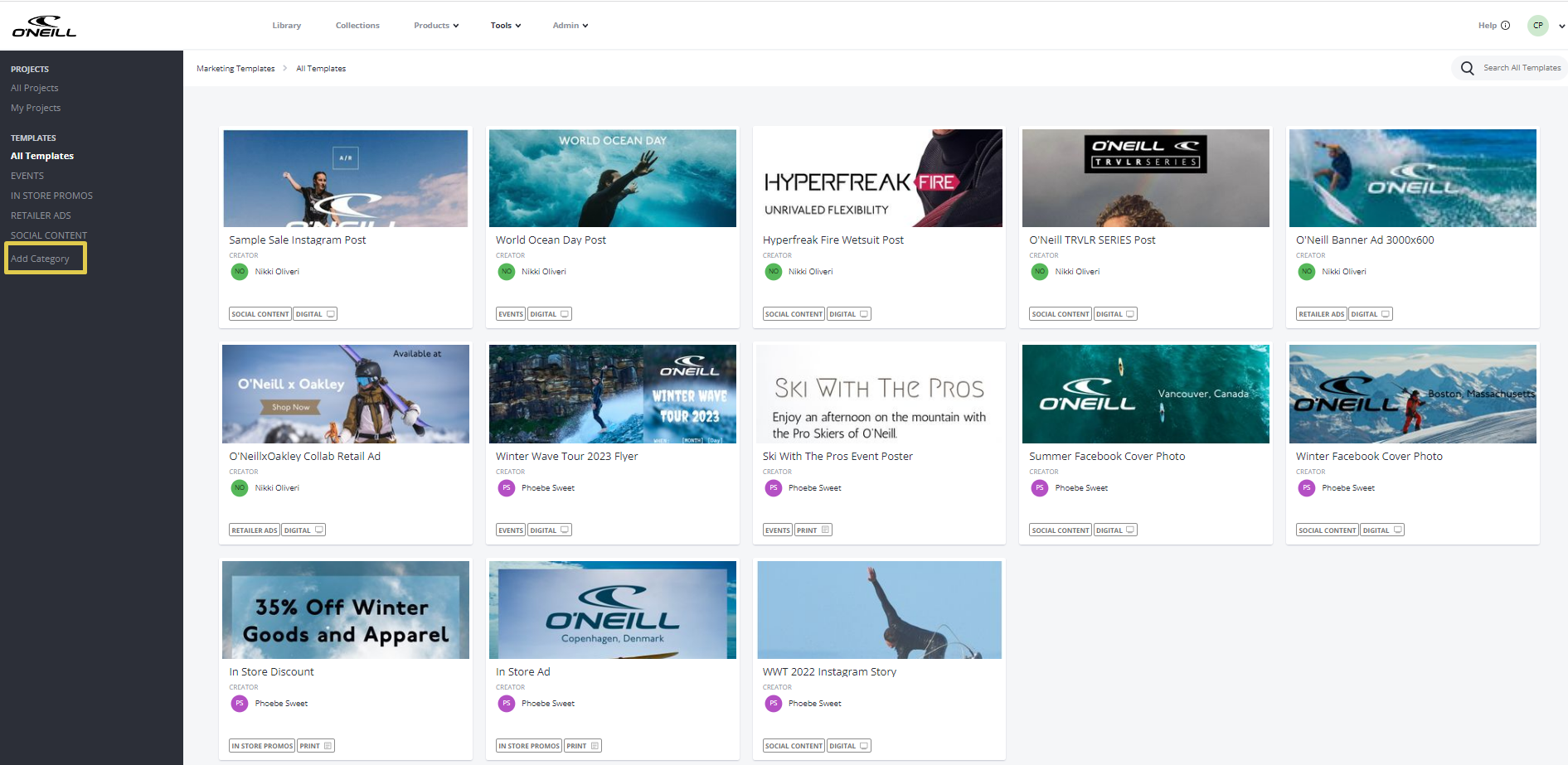Click IN STORE PROMOS tag on In Store Discount
This screenshot has height=765, width=1568.
click(262, 746)
